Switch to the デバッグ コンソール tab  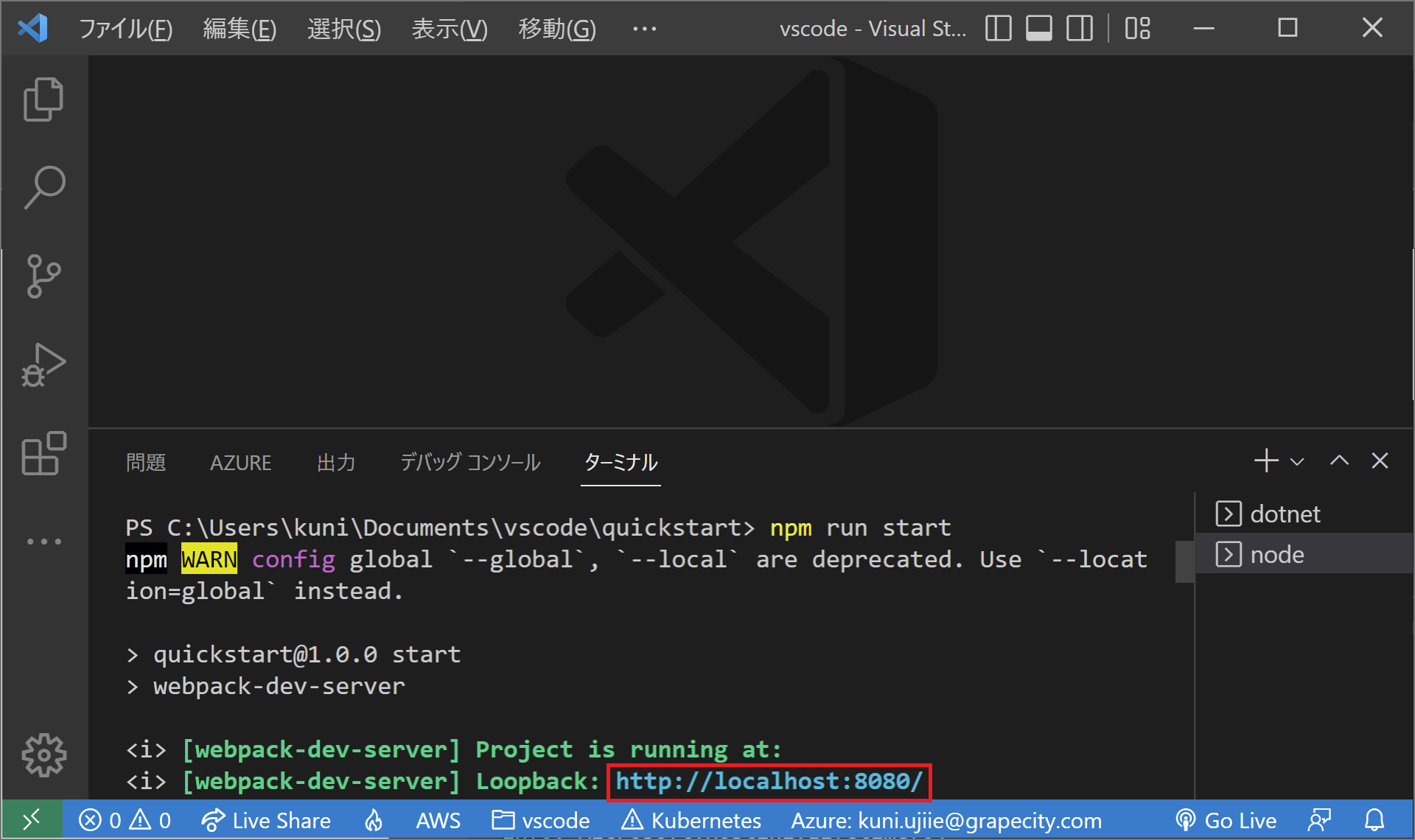(470, 463)
